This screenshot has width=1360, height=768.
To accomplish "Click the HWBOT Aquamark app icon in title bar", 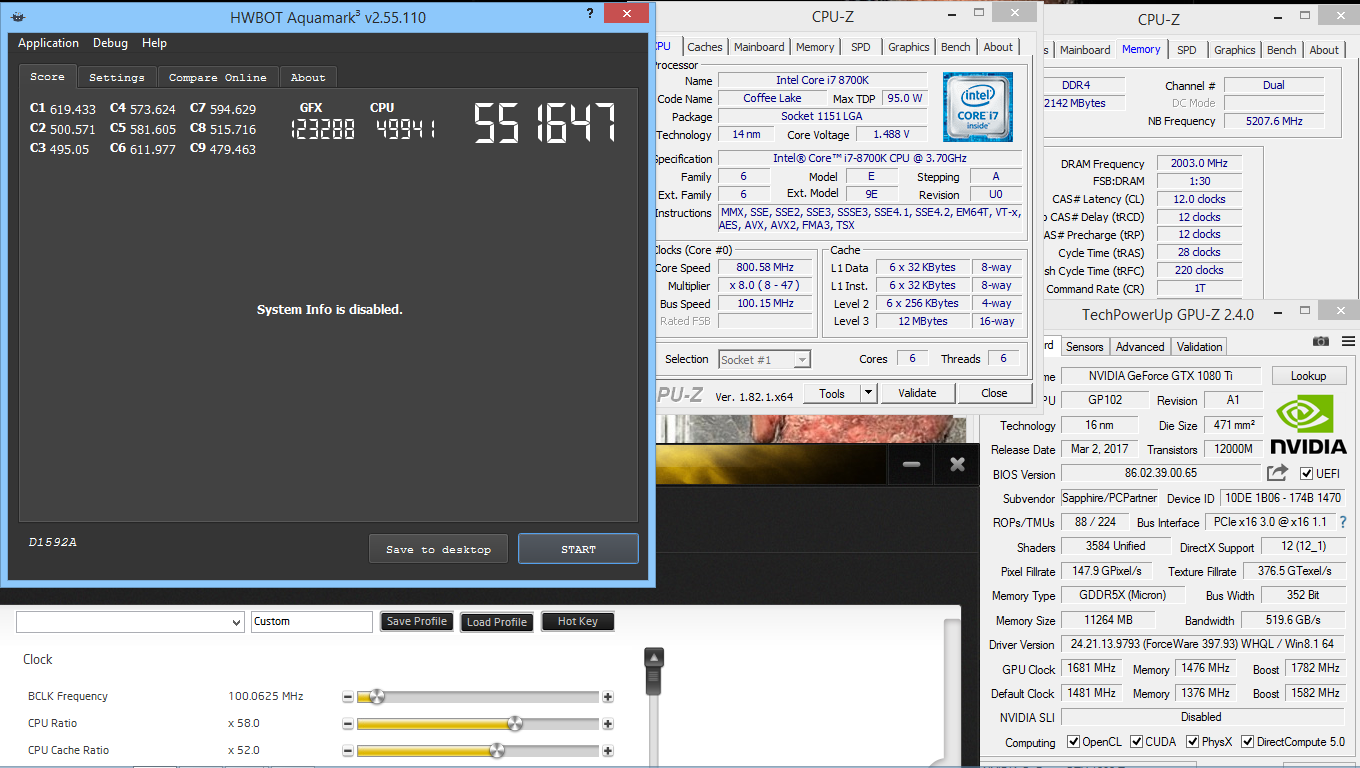I will pos(20,16).
